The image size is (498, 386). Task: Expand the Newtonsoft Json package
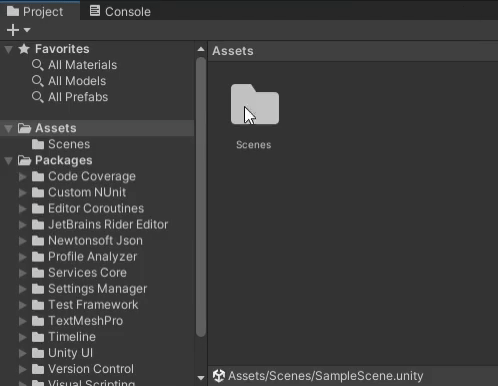22,241
